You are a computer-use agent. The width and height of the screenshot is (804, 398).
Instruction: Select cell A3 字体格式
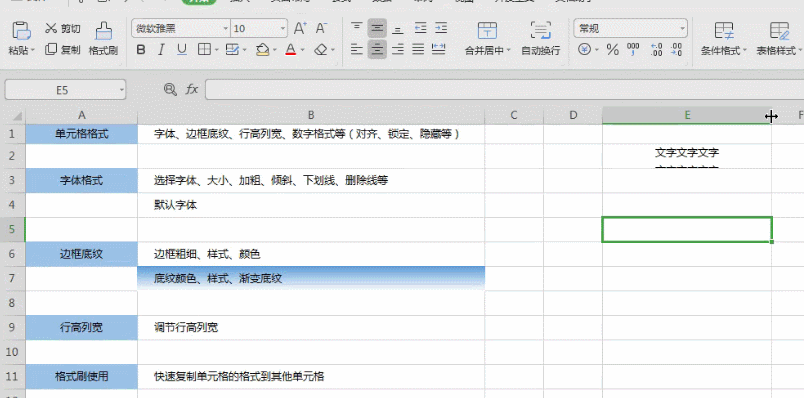pos(82,181)
